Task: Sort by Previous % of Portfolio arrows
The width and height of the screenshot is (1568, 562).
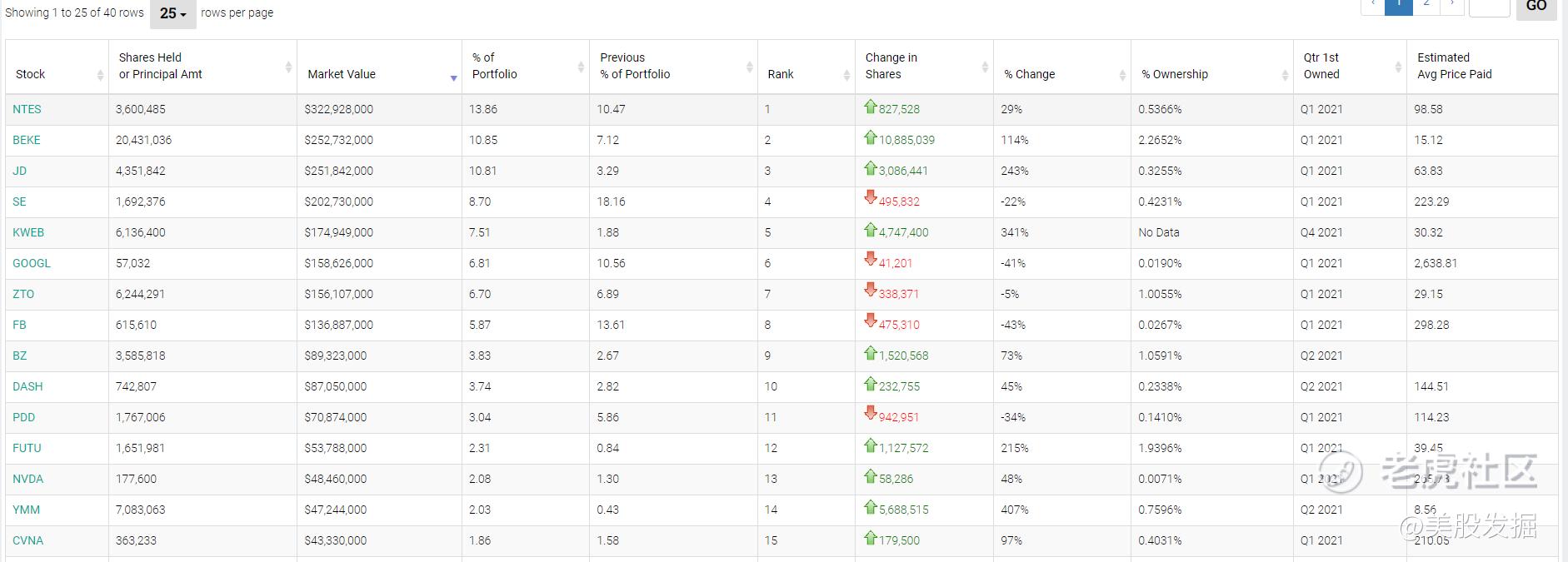Action: (749, 67)
